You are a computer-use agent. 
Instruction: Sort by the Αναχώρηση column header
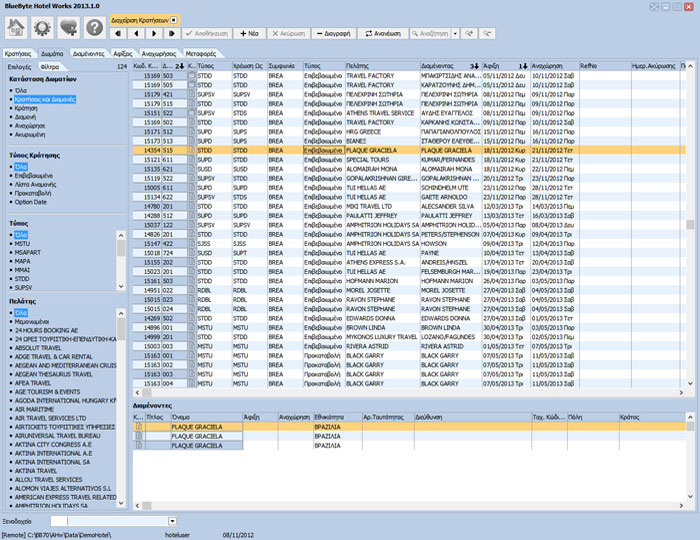coord(554,66)
